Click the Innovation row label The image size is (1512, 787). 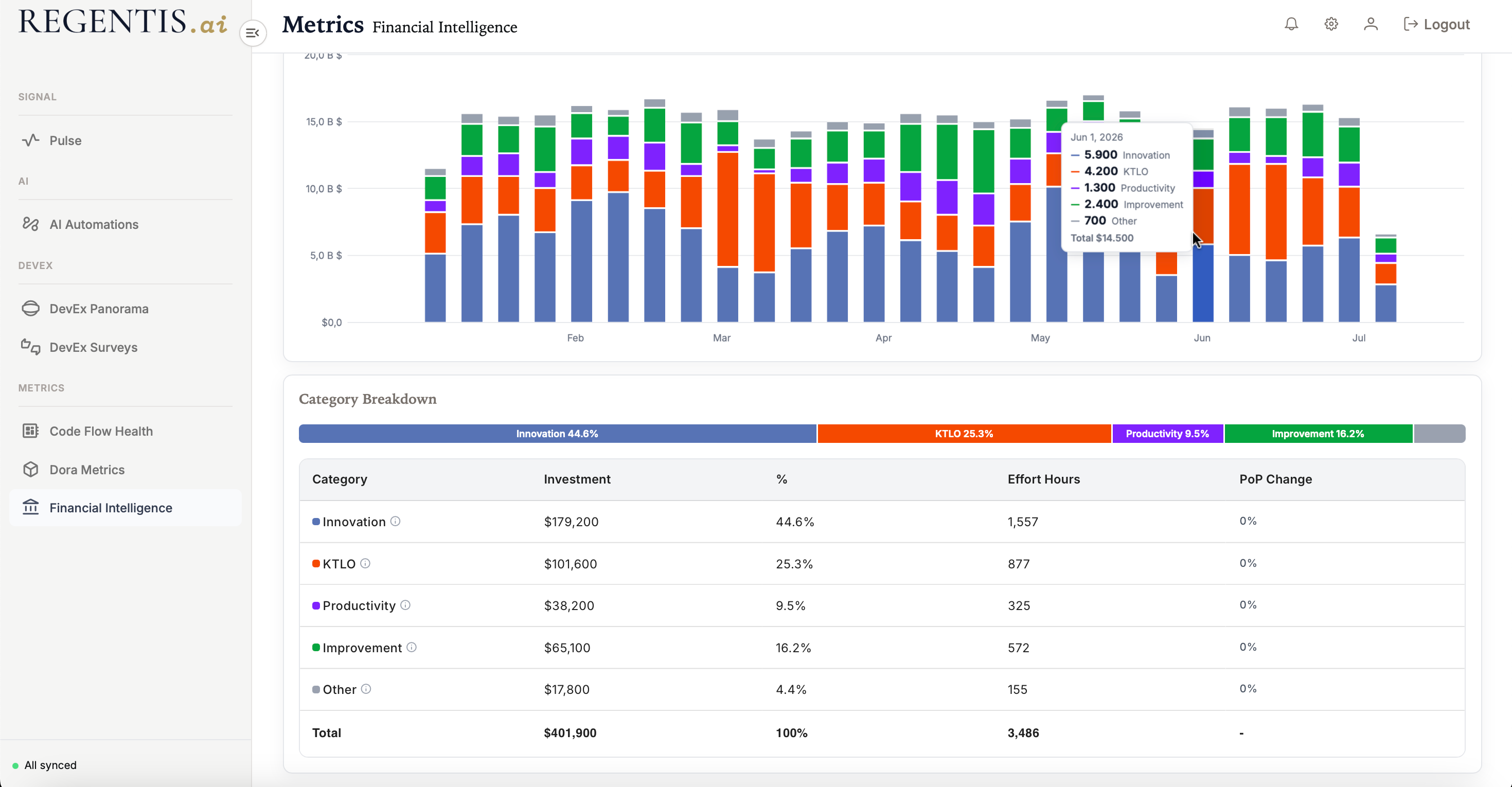click(354, 522)
